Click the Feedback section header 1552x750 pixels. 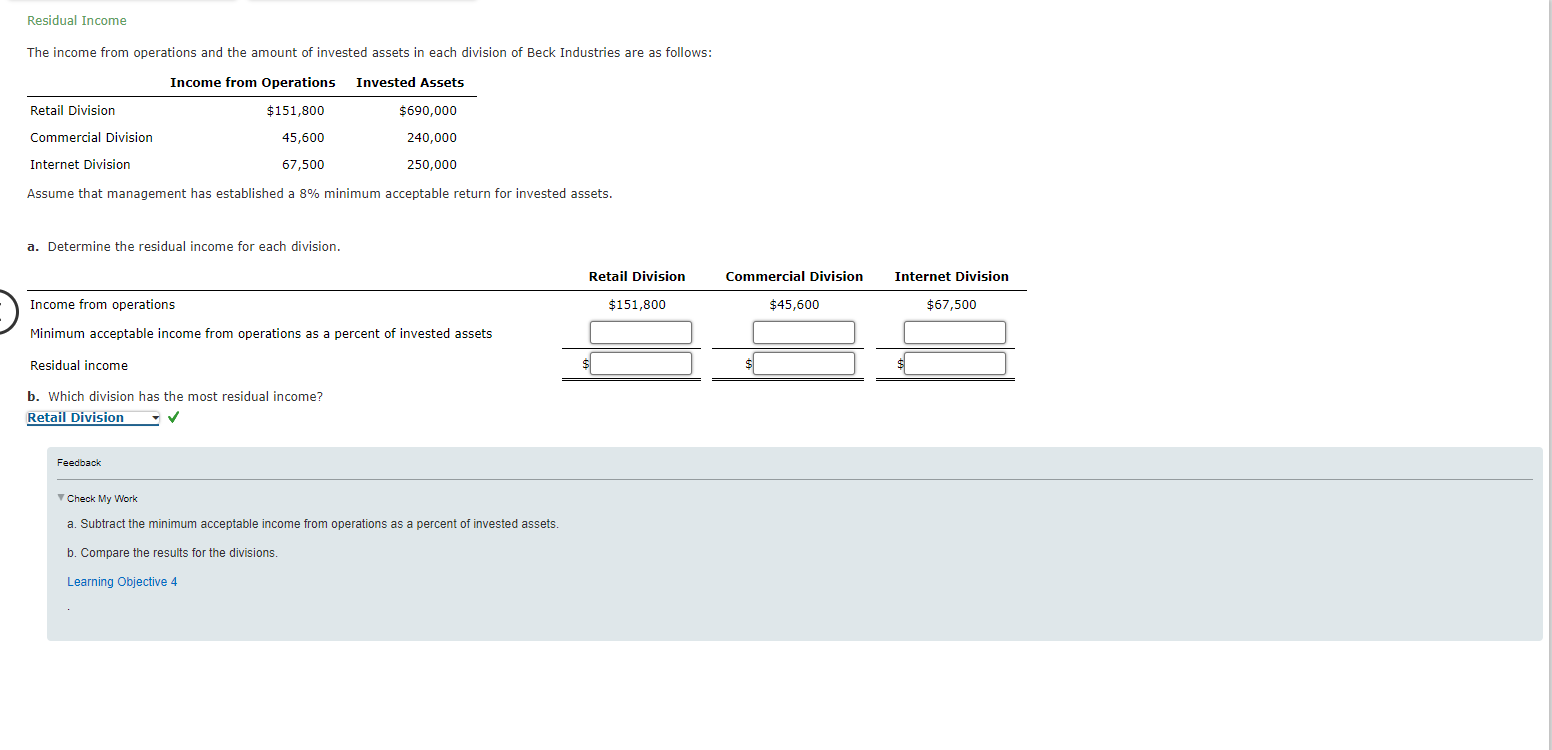(x=78, y=462)
